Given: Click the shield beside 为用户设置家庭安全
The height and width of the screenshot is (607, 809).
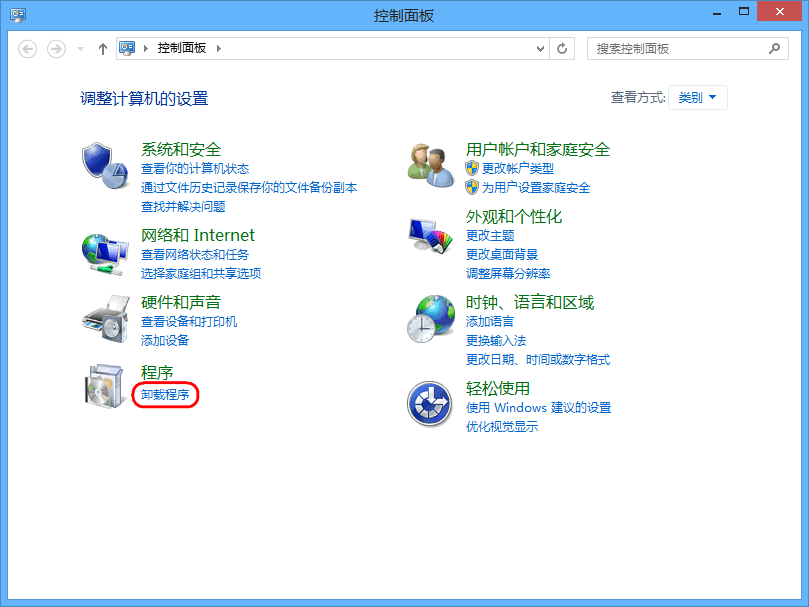Looking at the screenshot, I should [x=472, y=187].
